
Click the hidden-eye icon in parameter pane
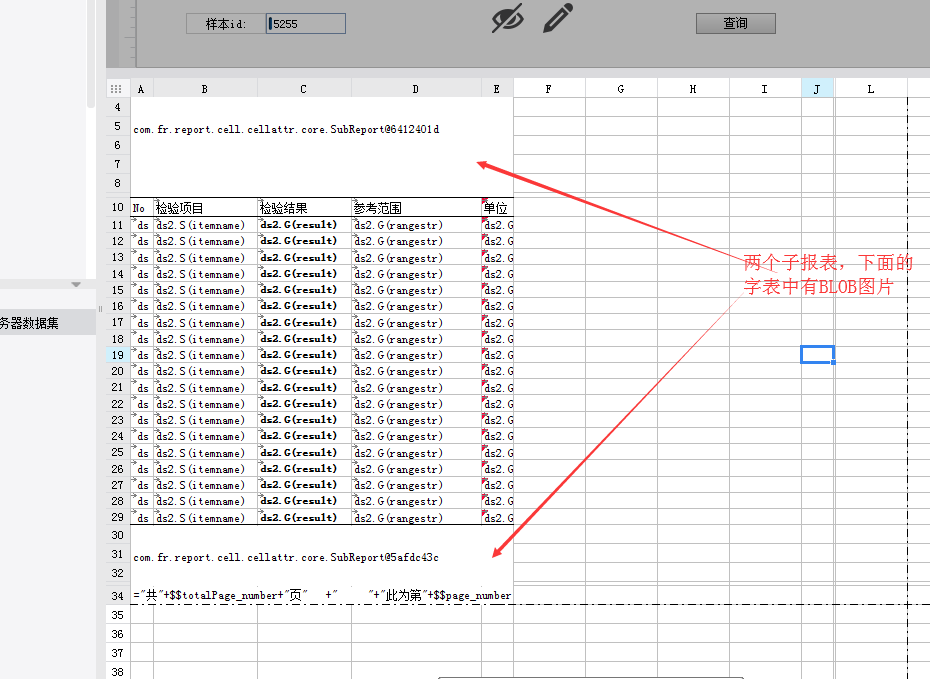(508, 18)
